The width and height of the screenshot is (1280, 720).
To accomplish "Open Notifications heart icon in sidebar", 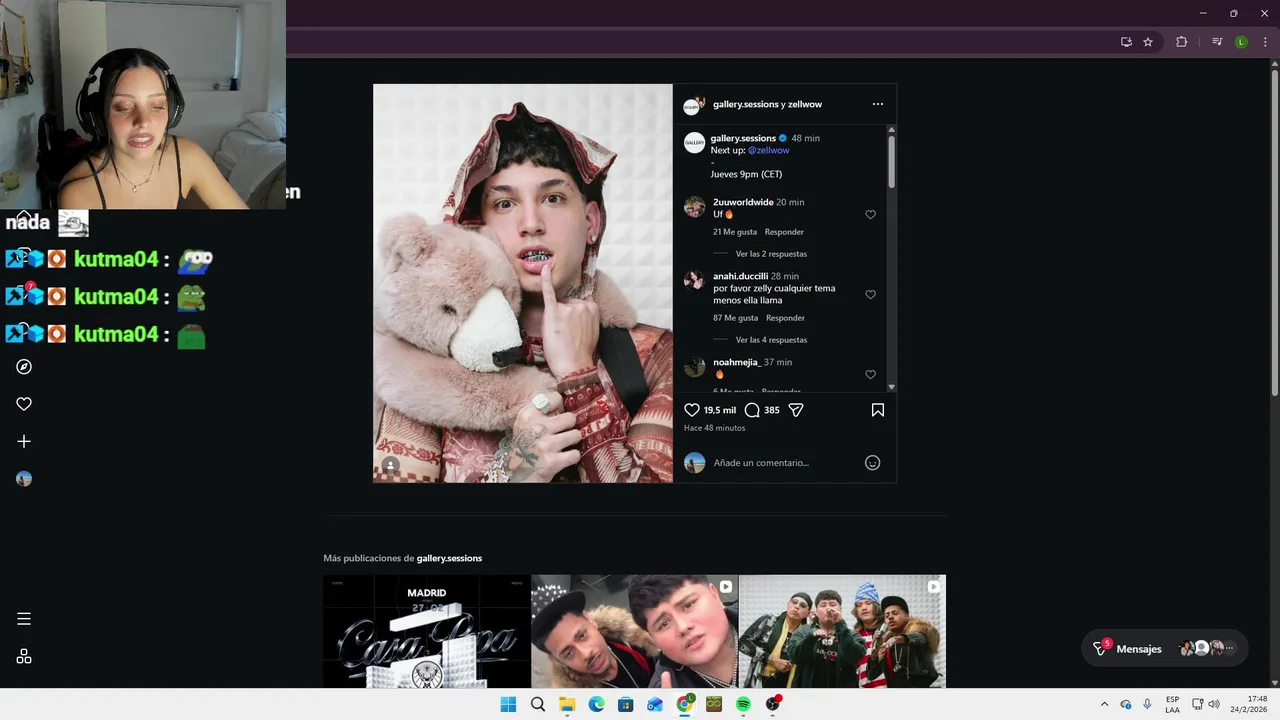I will coord(24,404).
